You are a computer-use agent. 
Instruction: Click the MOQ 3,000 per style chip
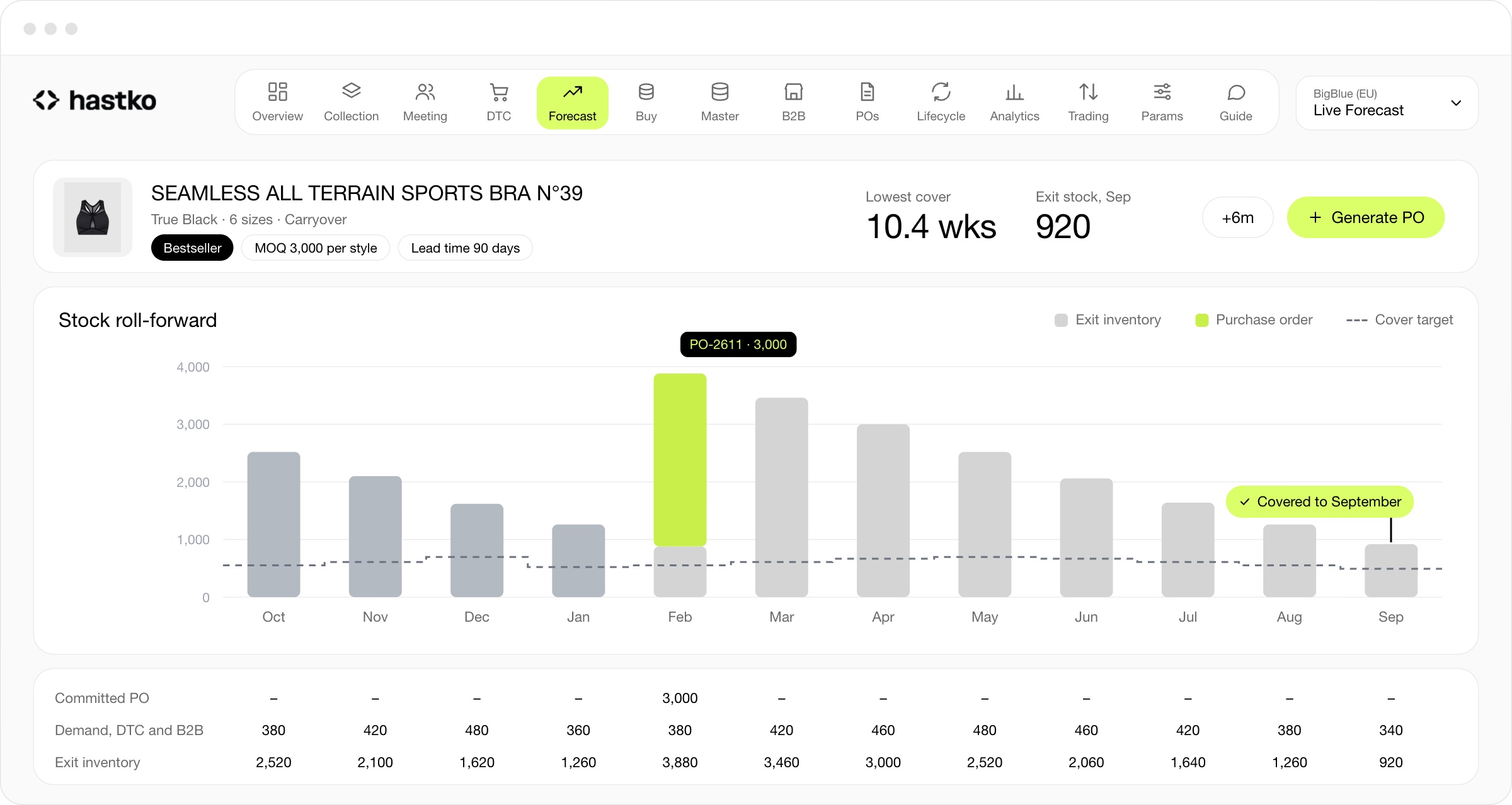tap(316, 248)
